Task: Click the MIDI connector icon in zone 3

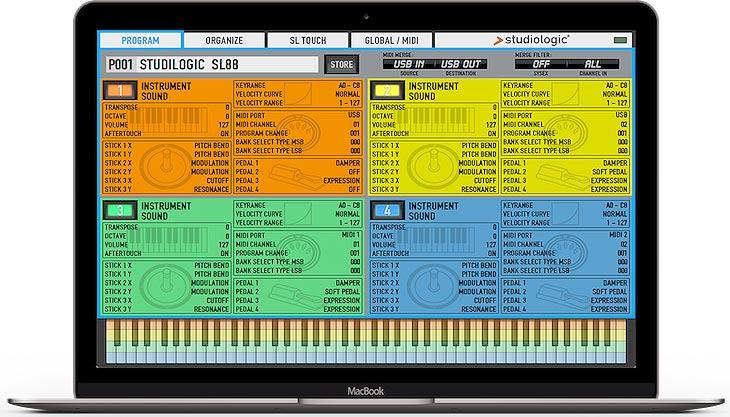Action: (298, 253)
